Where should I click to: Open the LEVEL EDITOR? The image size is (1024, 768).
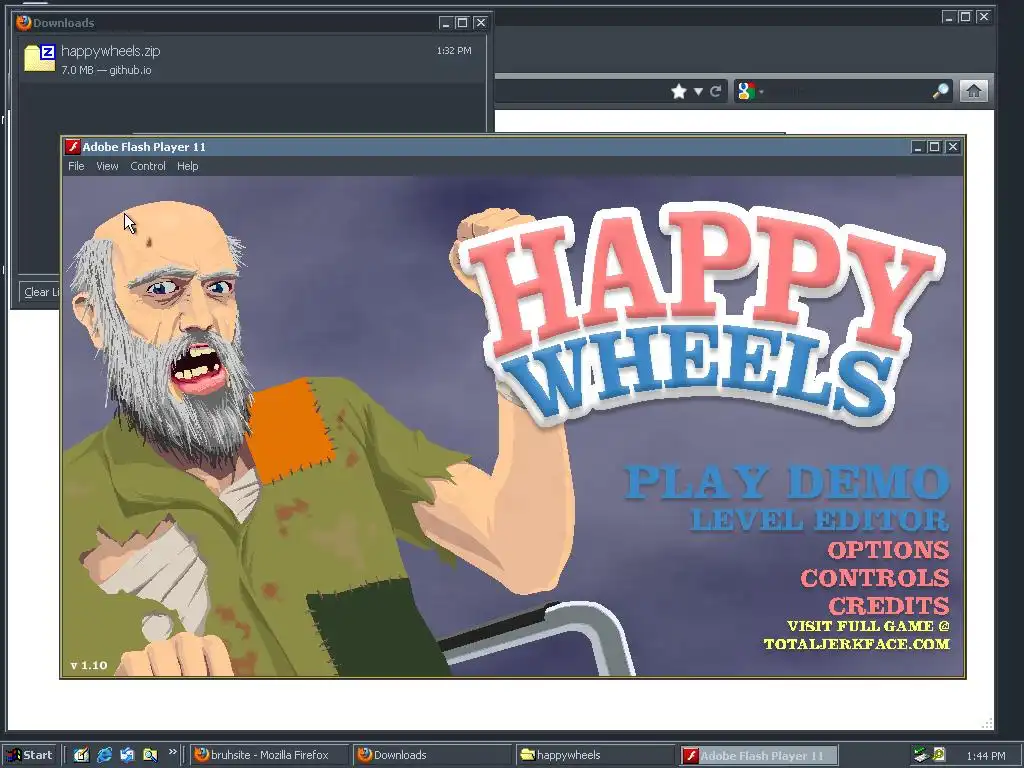[820, 520]
